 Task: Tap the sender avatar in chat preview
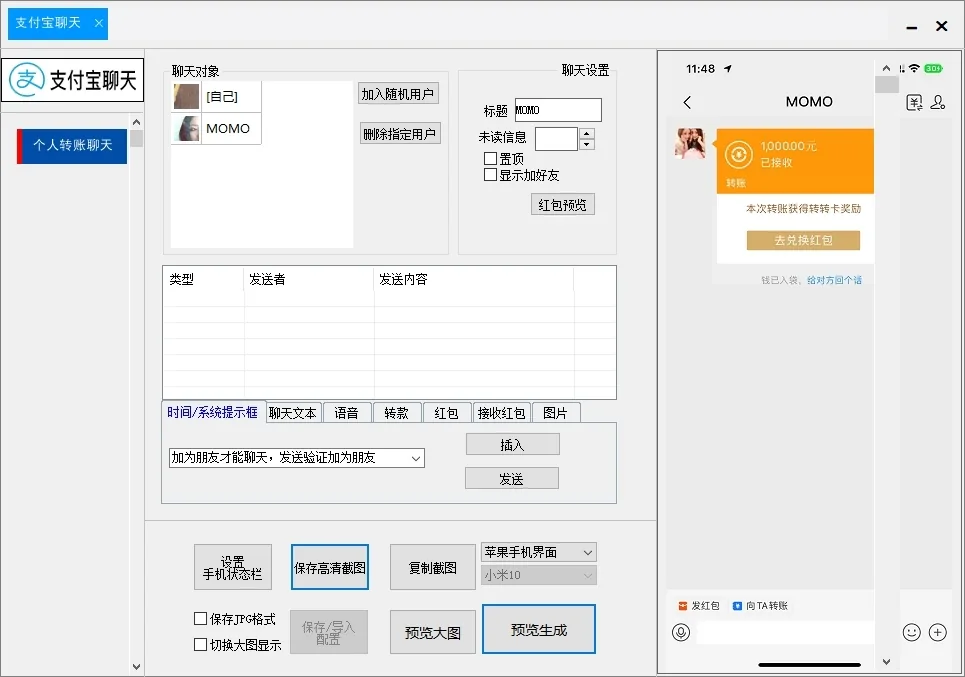pyautogui.click(x=691, y=143)
